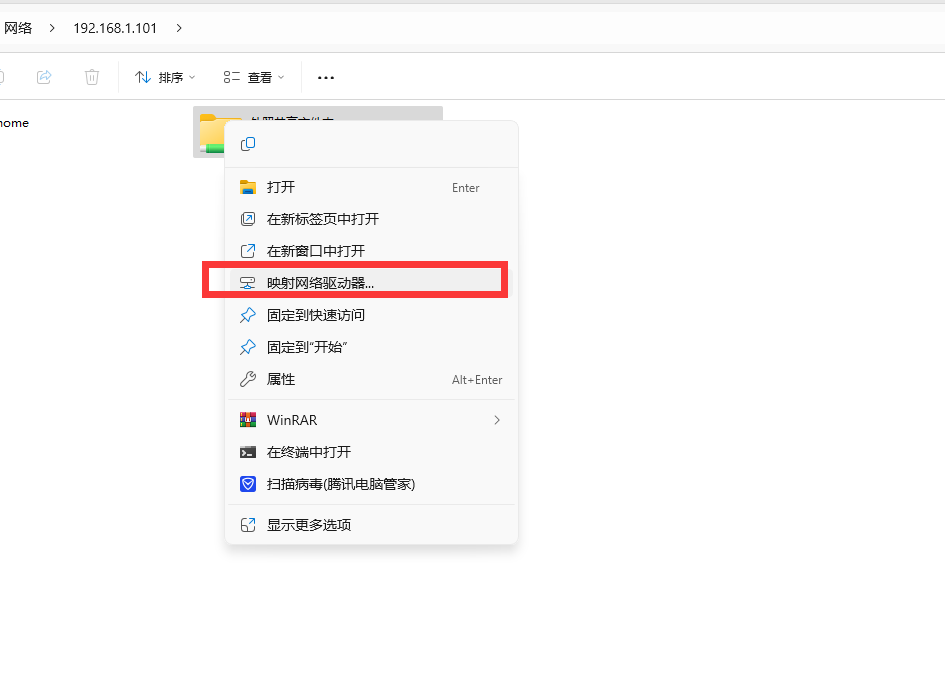Click the share icon in the toolbar
The image size is (945, 693).
point(44,77)
